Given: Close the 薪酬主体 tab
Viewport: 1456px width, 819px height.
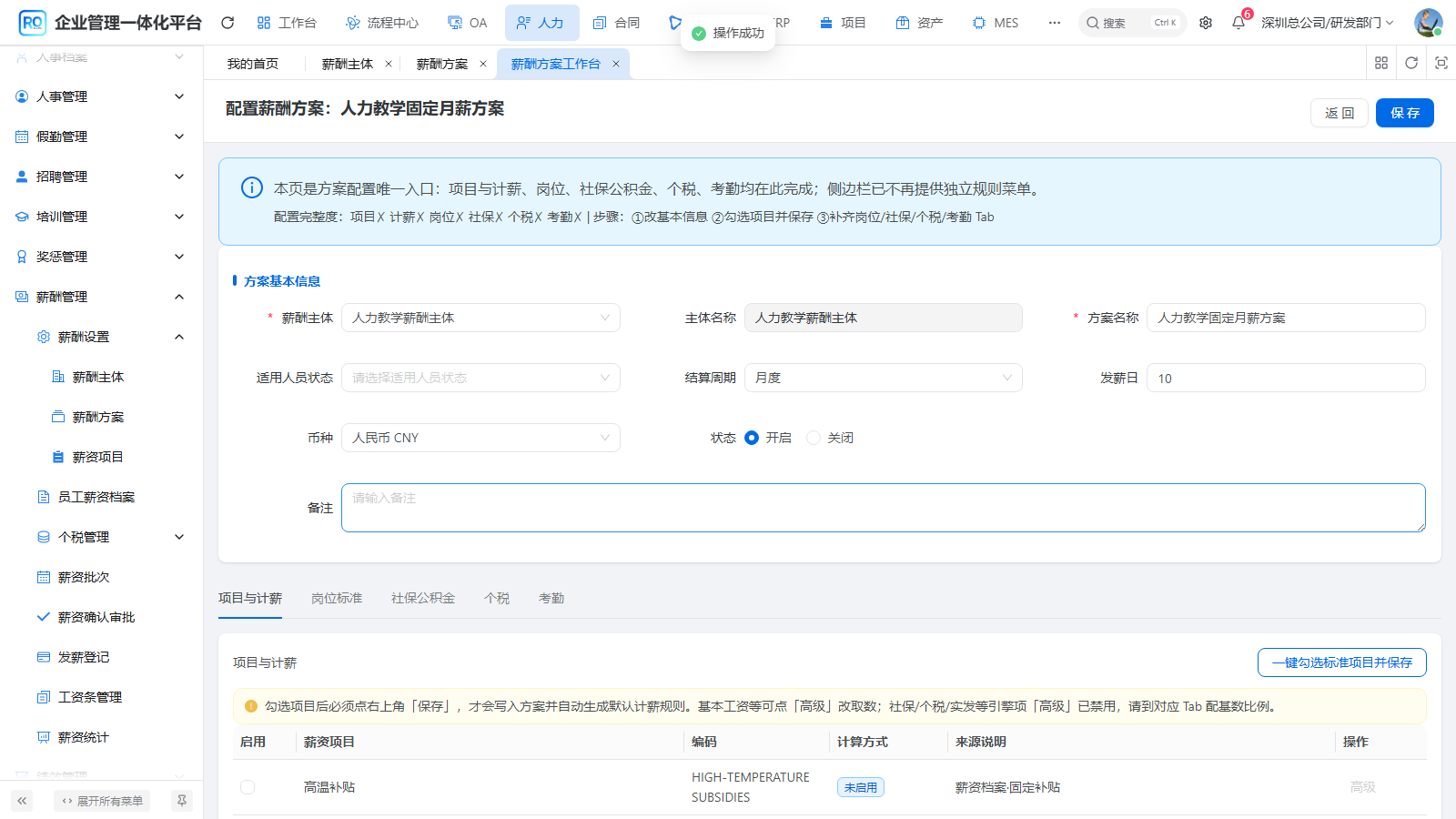Looking at the screenshot, I should pos(389,64).
